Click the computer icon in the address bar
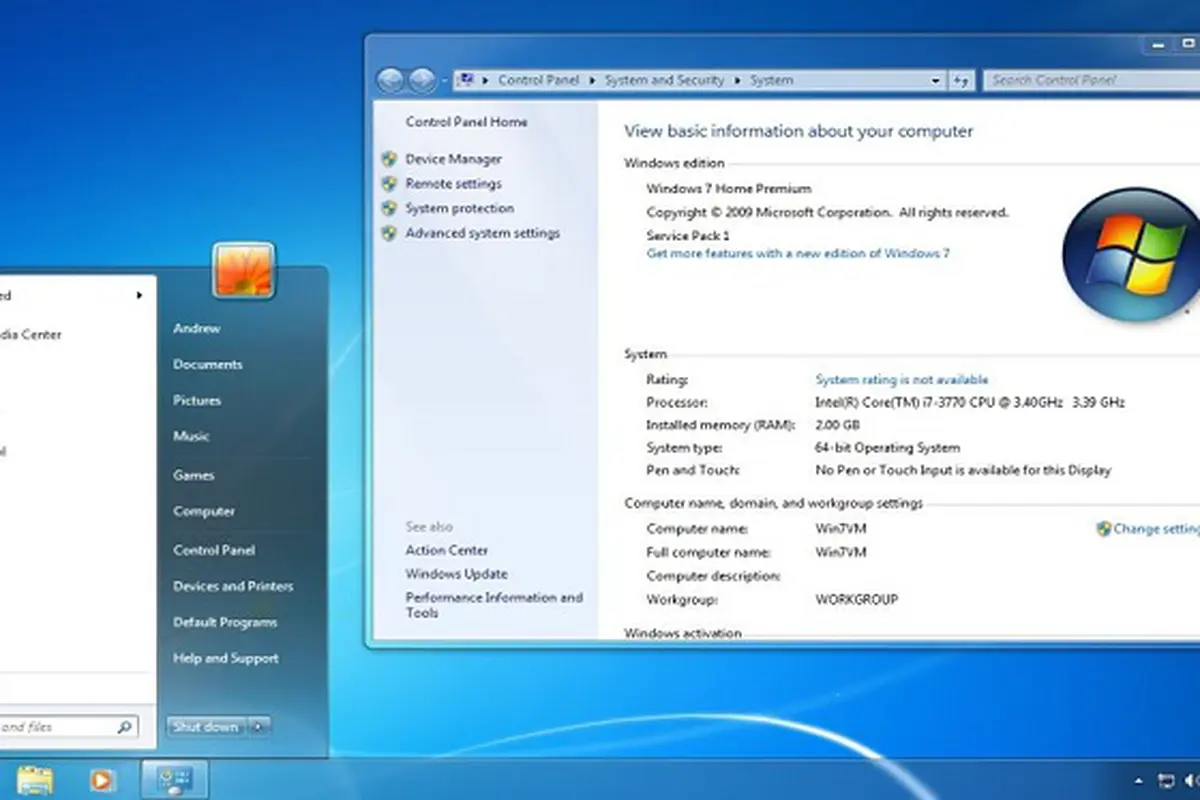 466,80
